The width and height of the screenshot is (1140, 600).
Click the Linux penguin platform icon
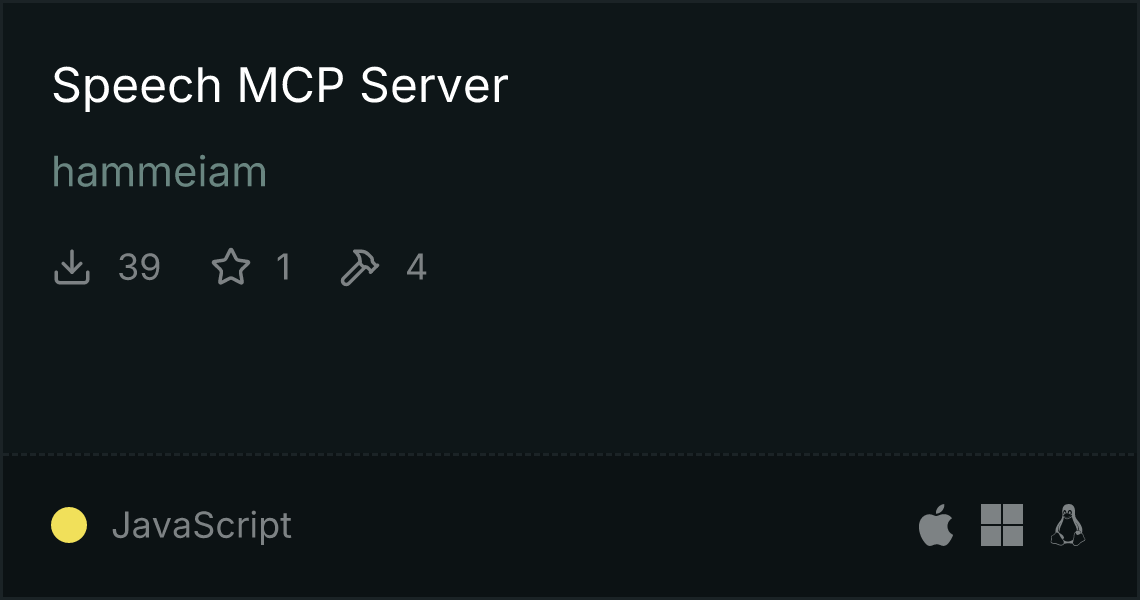coord(1068,524)
